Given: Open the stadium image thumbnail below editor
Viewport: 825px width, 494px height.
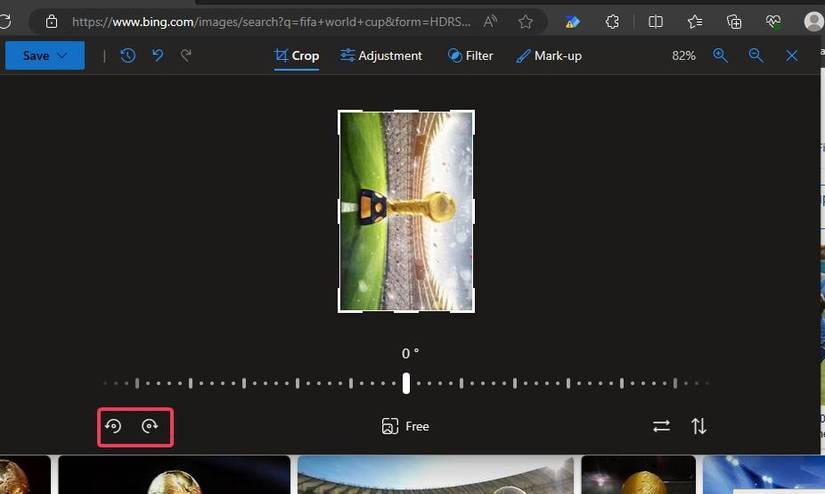Looking at the screenshot, I should pos(436,475).
